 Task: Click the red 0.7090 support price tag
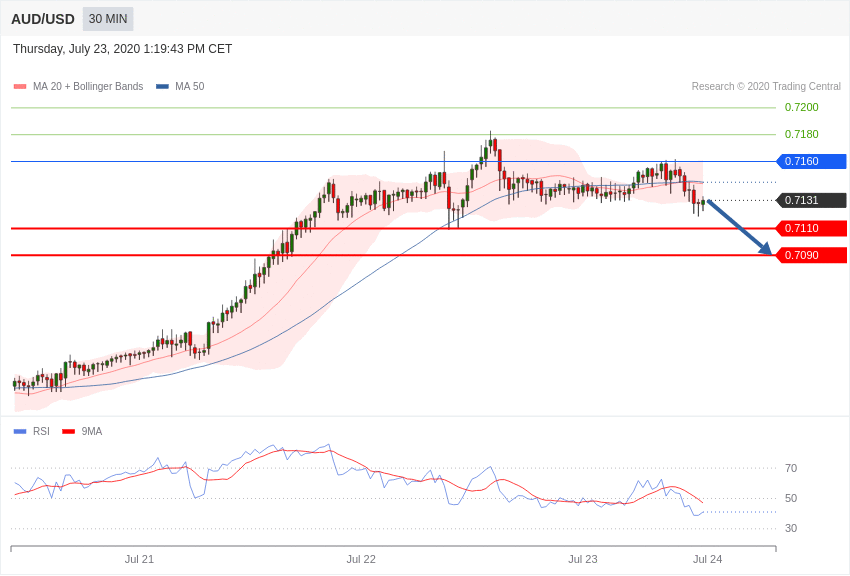pos(811,255)
